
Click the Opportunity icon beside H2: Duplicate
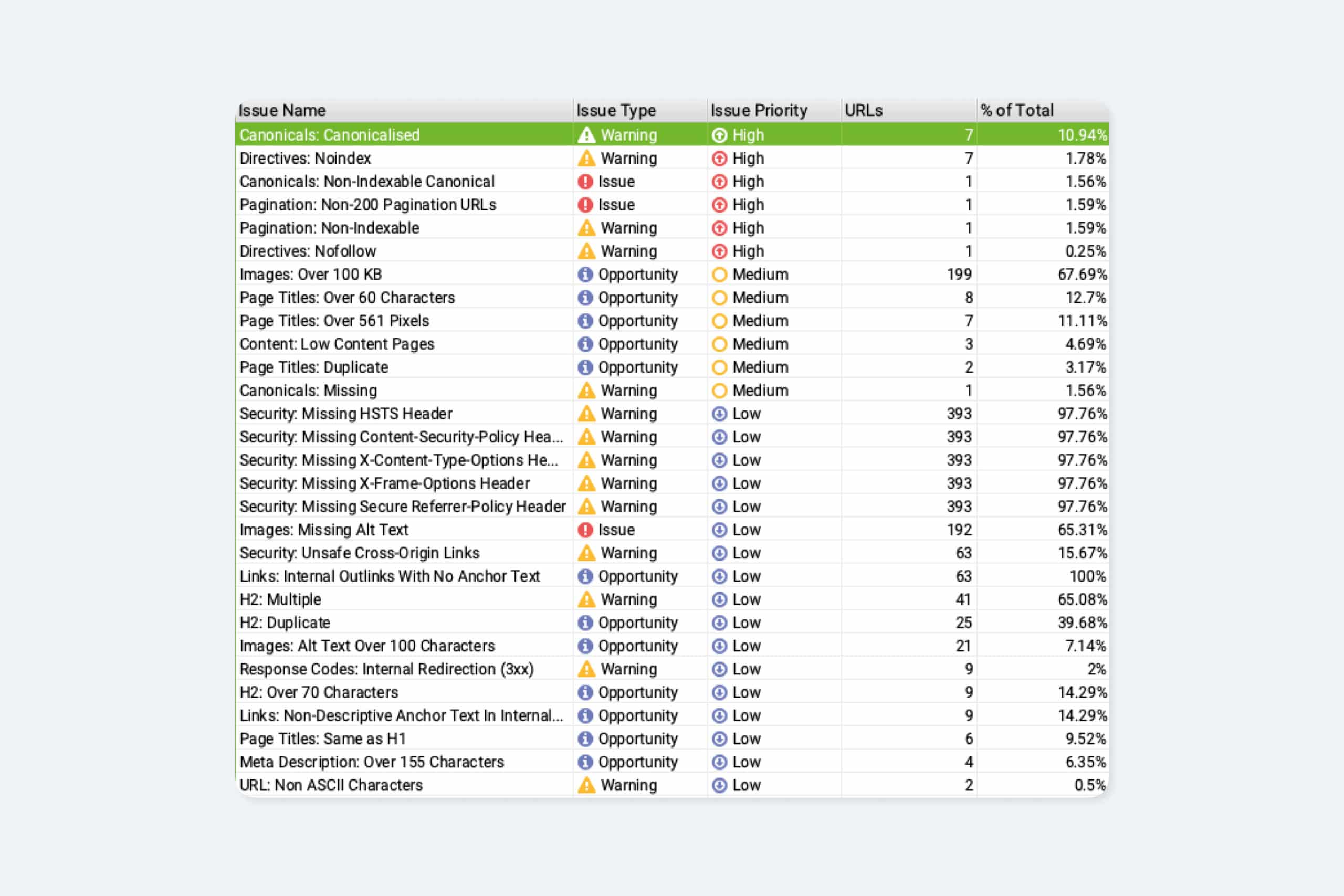(x=586, y=623)
